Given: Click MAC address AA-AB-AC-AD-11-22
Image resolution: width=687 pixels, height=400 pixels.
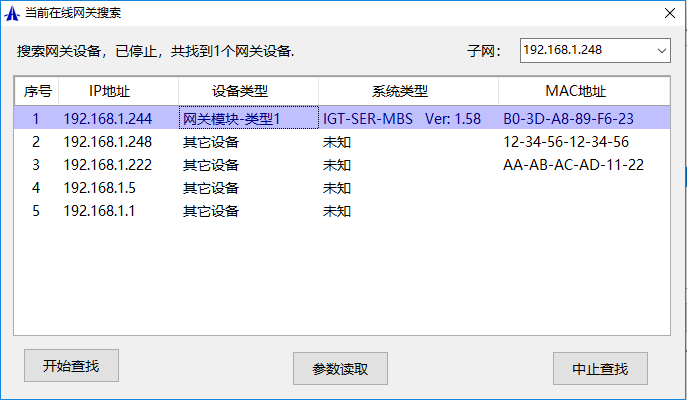Looking at the screenshot, I should (x=573, y=165).
